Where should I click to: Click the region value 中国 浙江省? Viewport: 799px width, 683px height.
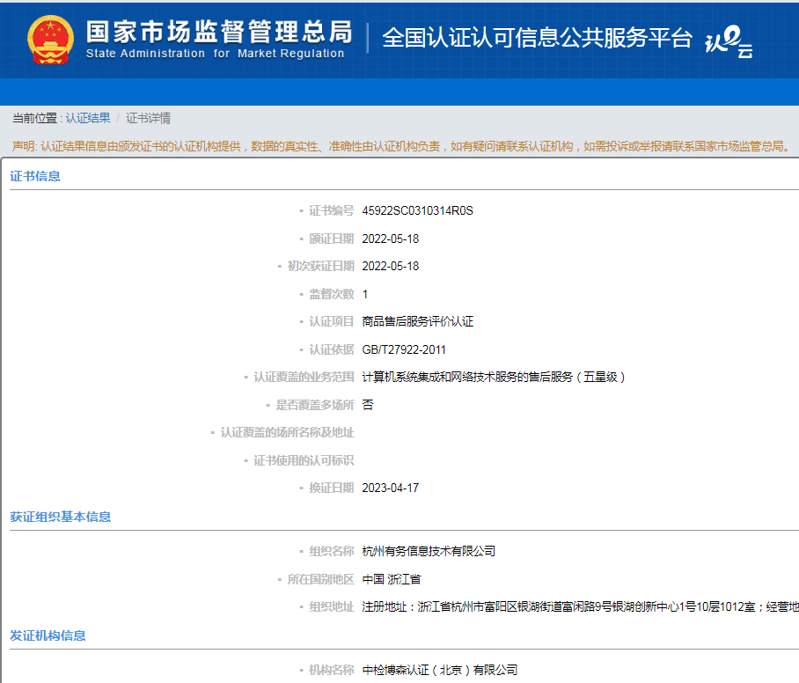click(391, 579)
